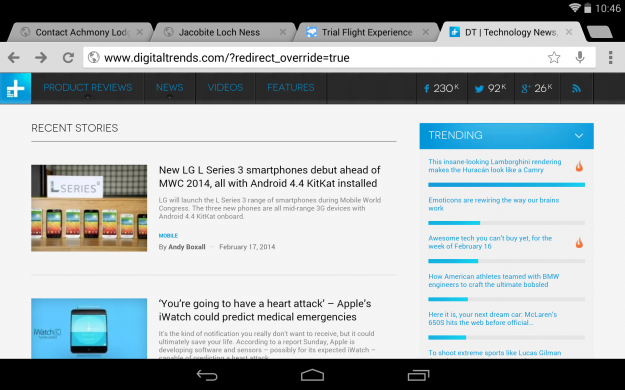Collapse the Trending panel chevron

point(579,136)
